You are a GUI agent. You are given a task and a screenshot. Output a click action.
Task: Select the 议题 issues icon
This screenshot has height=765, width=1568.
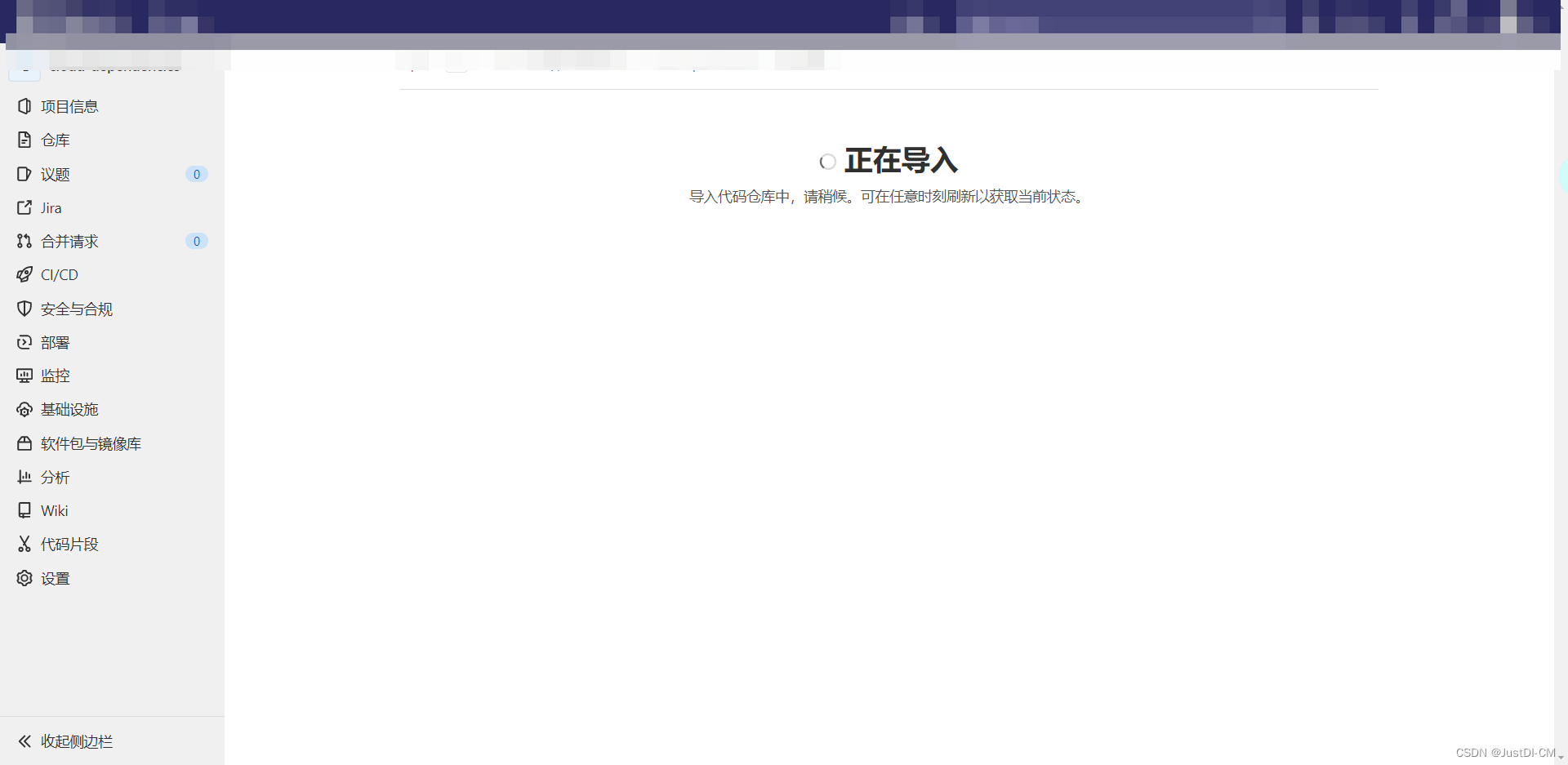coord(24,174)
